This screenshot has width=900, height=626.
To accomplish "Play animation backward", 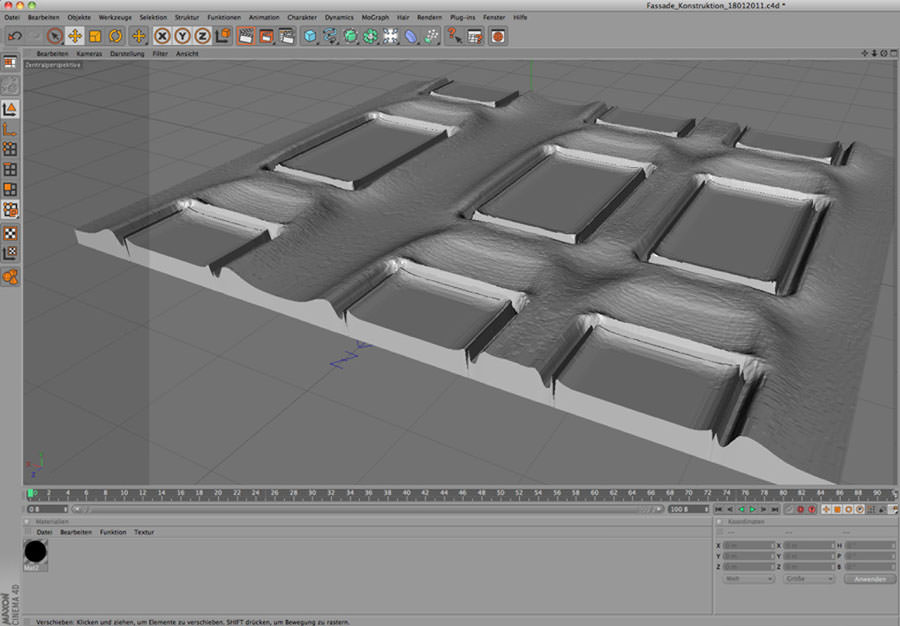I will coord(742,509).
